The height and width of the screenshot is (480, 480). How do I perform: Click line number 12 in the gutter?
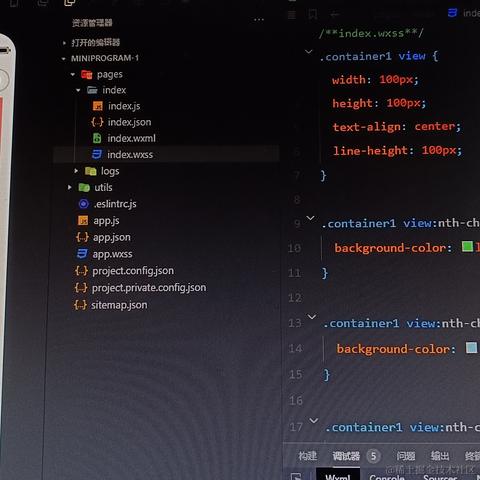(x=295, y=298)
